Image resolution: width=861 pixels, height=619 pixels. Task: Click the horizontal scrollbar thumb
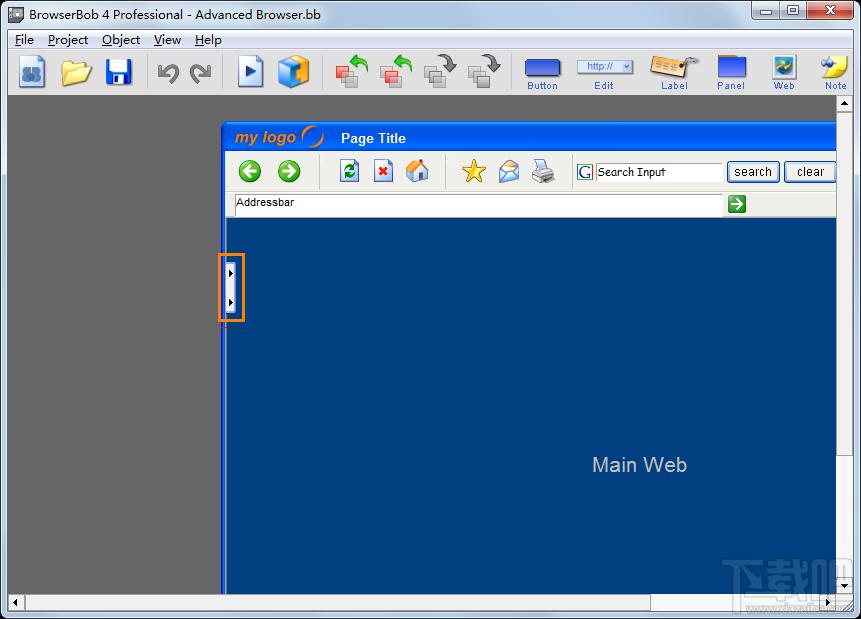pyautogui.click(x=338, y=603)
